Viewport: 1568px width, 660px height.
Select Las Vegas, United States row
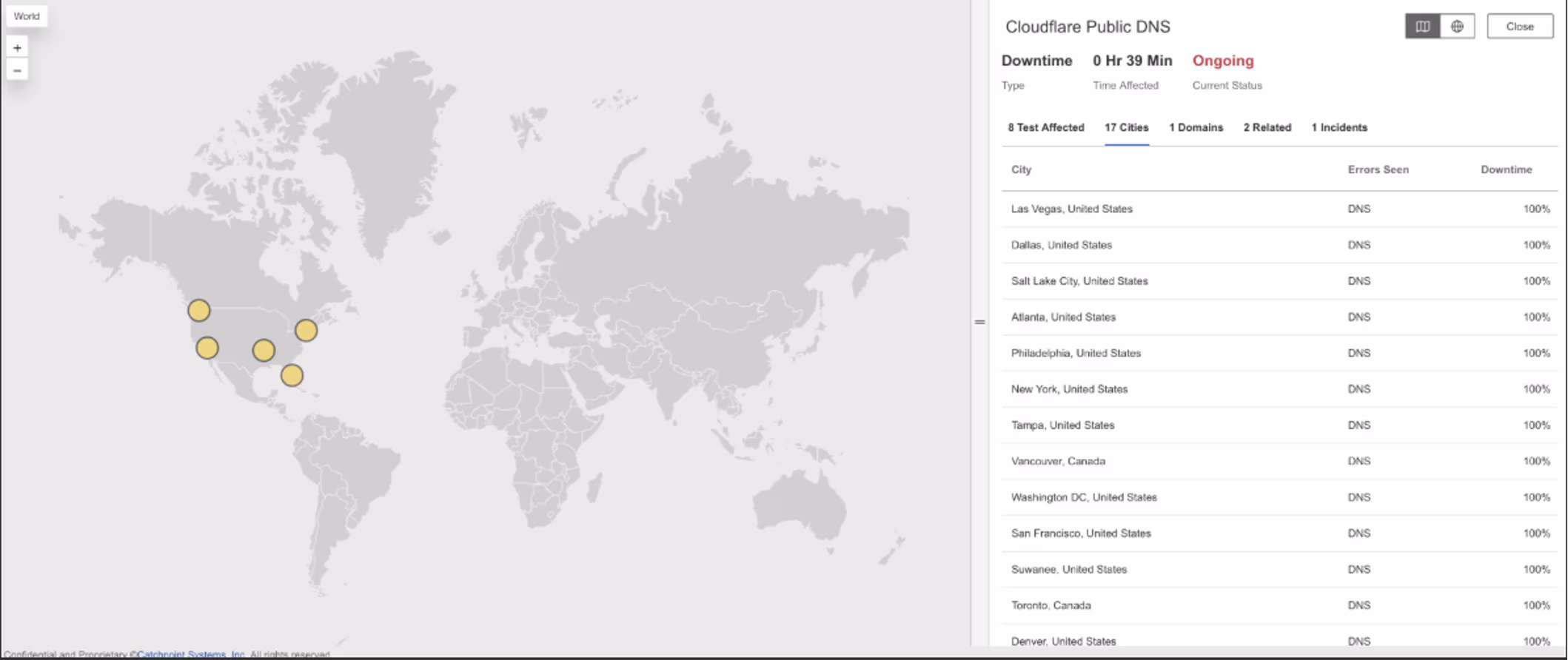[1279, 209]
